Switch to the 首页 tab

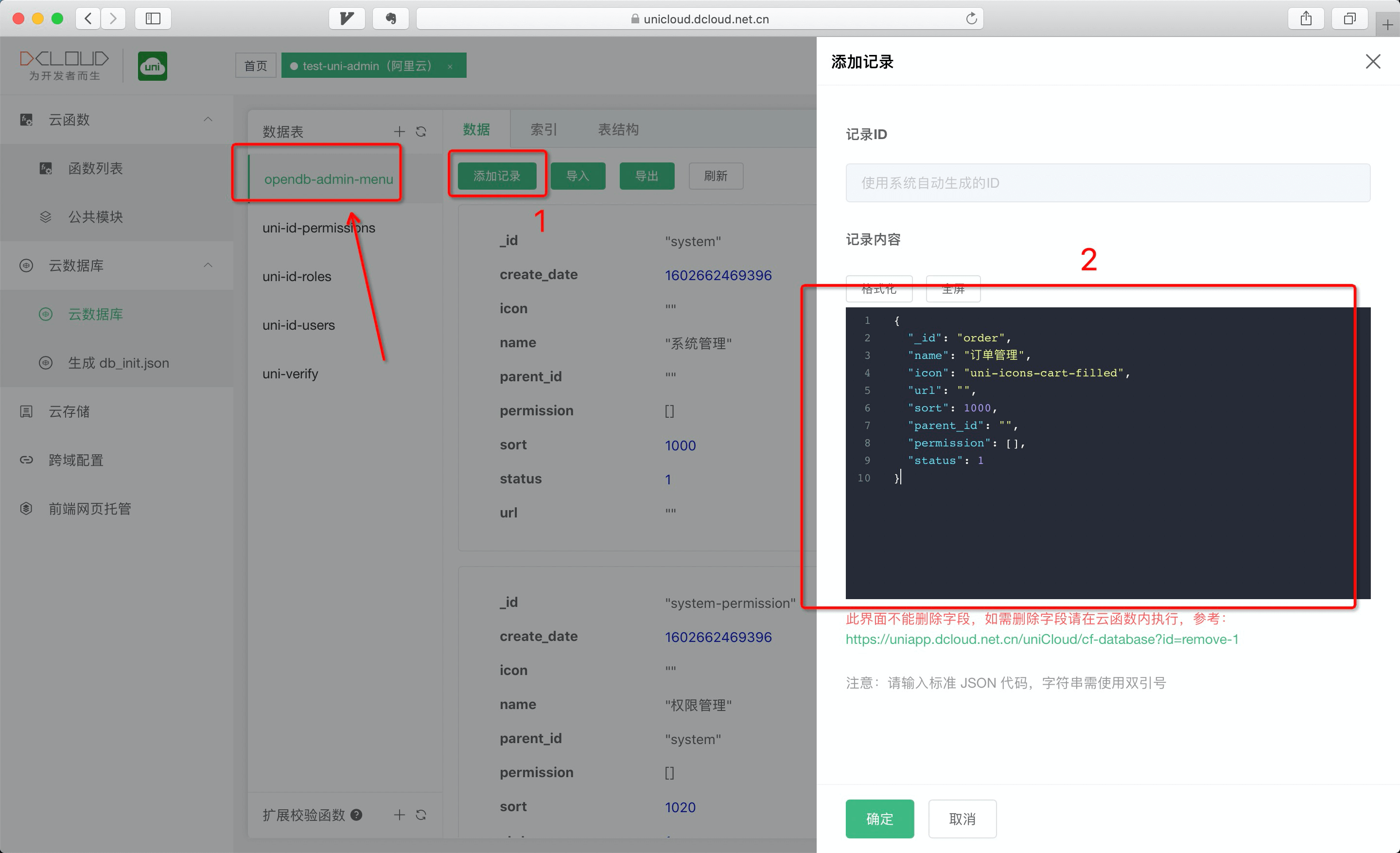(x=256, y=66)
